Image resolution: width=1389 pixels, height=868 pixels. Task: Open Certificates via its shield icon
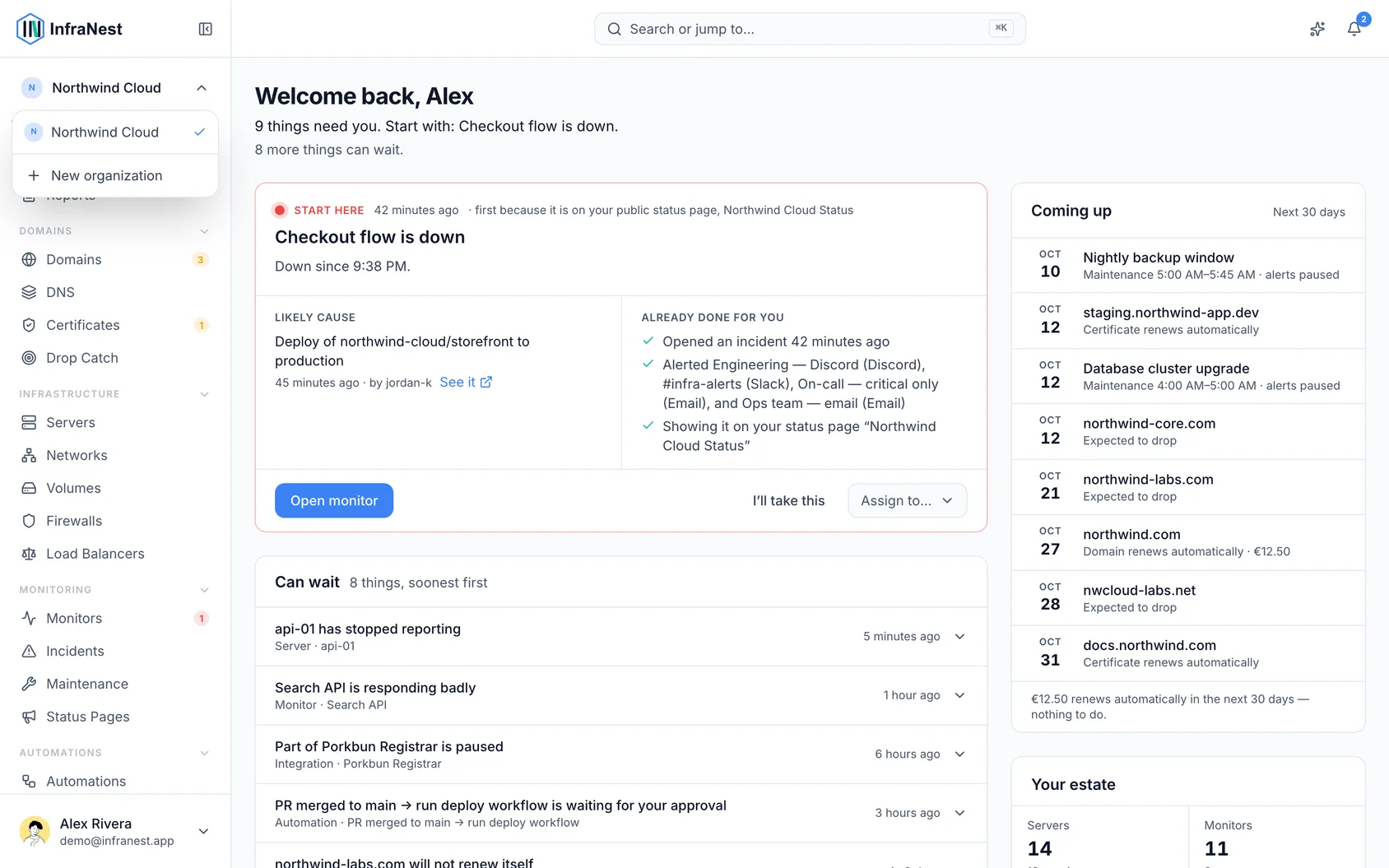click(29, 326)
